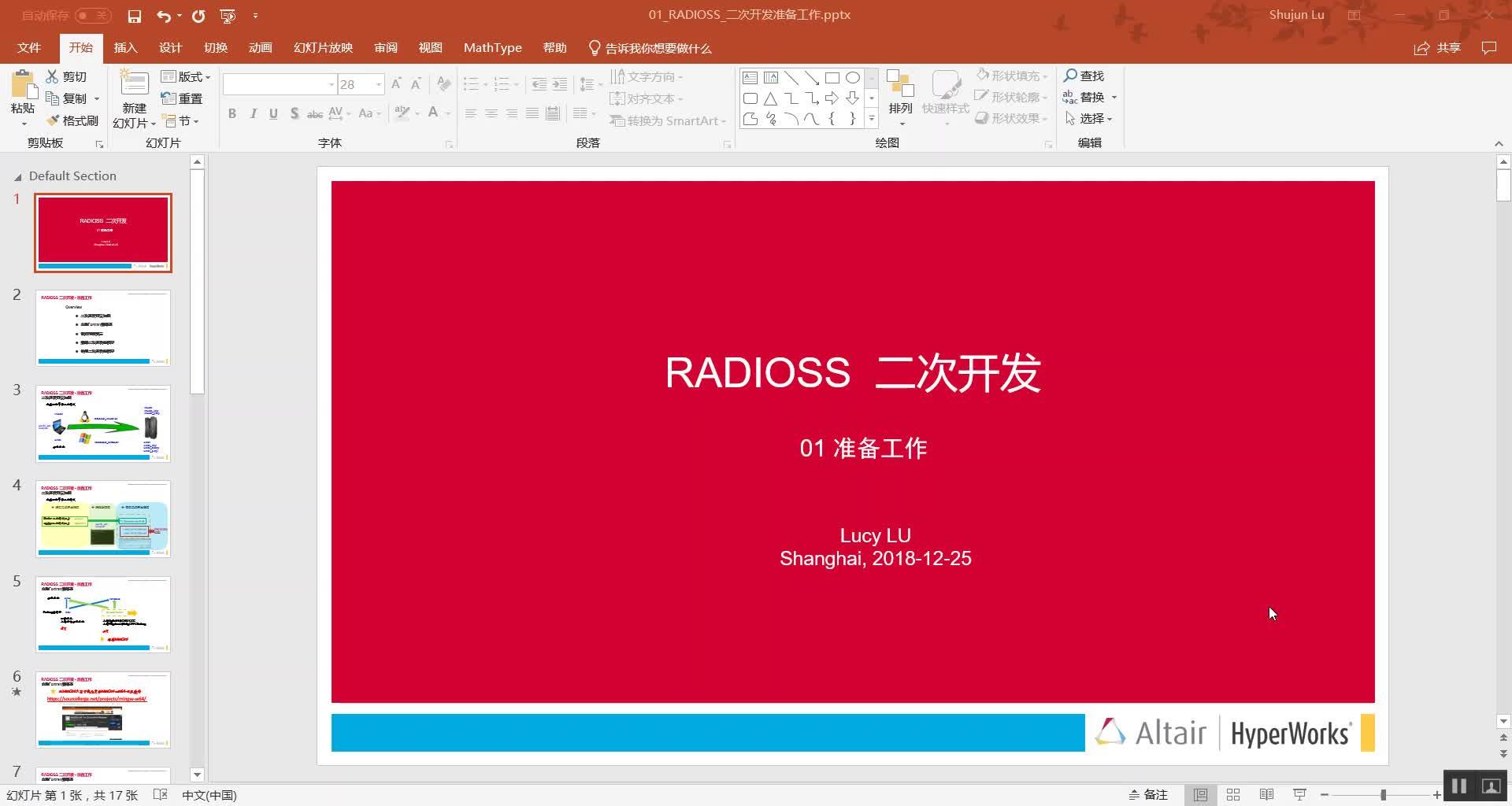
Task: Click the Cut (剪切) icon
Action: [x=52, y=76]
